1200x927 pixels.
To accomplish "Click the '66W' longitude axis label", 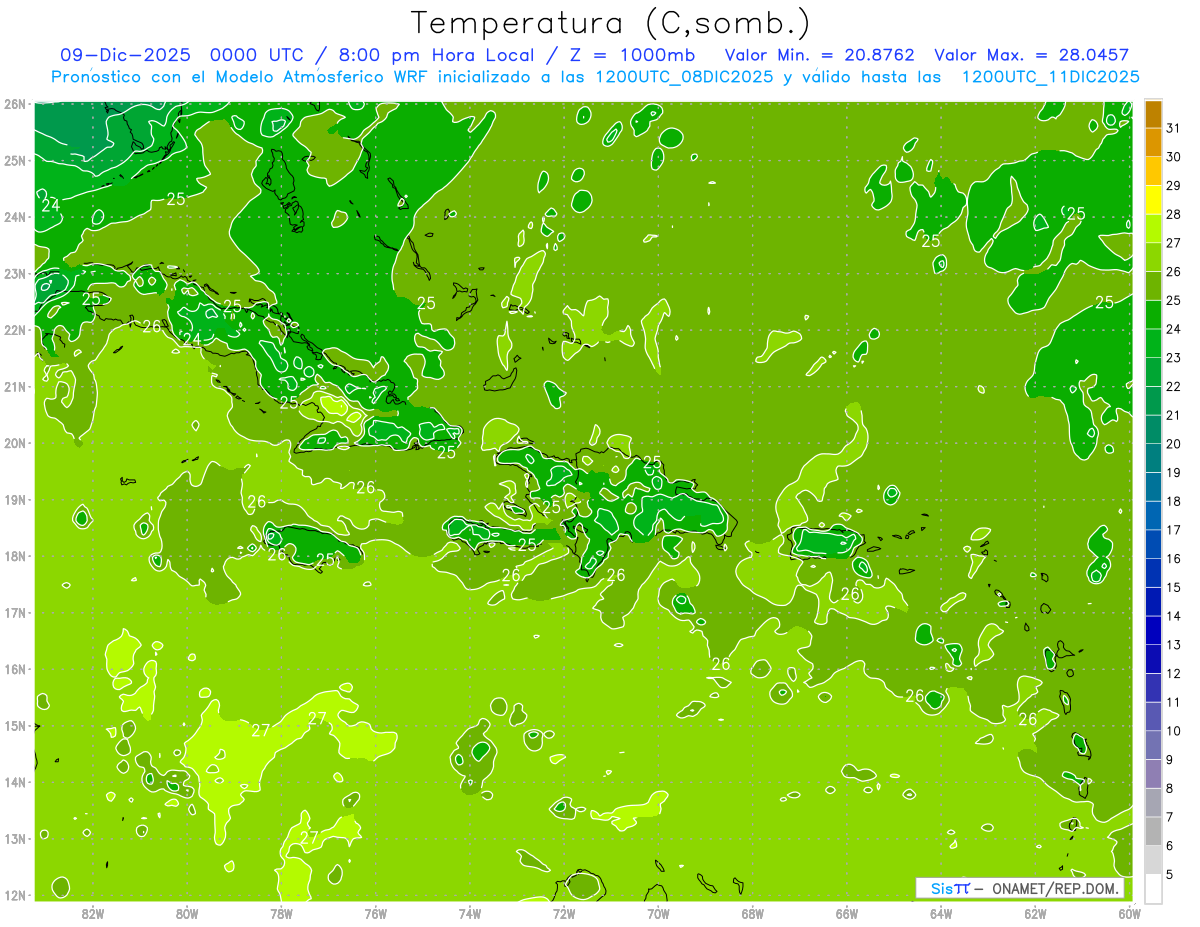I will [846, 913].
